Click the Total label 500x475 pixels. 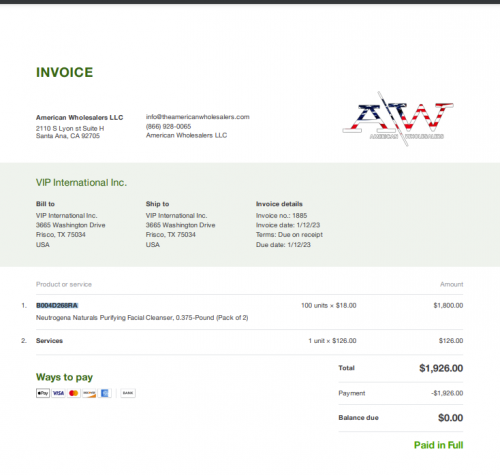pyautogui.click(x=347, y=368)
